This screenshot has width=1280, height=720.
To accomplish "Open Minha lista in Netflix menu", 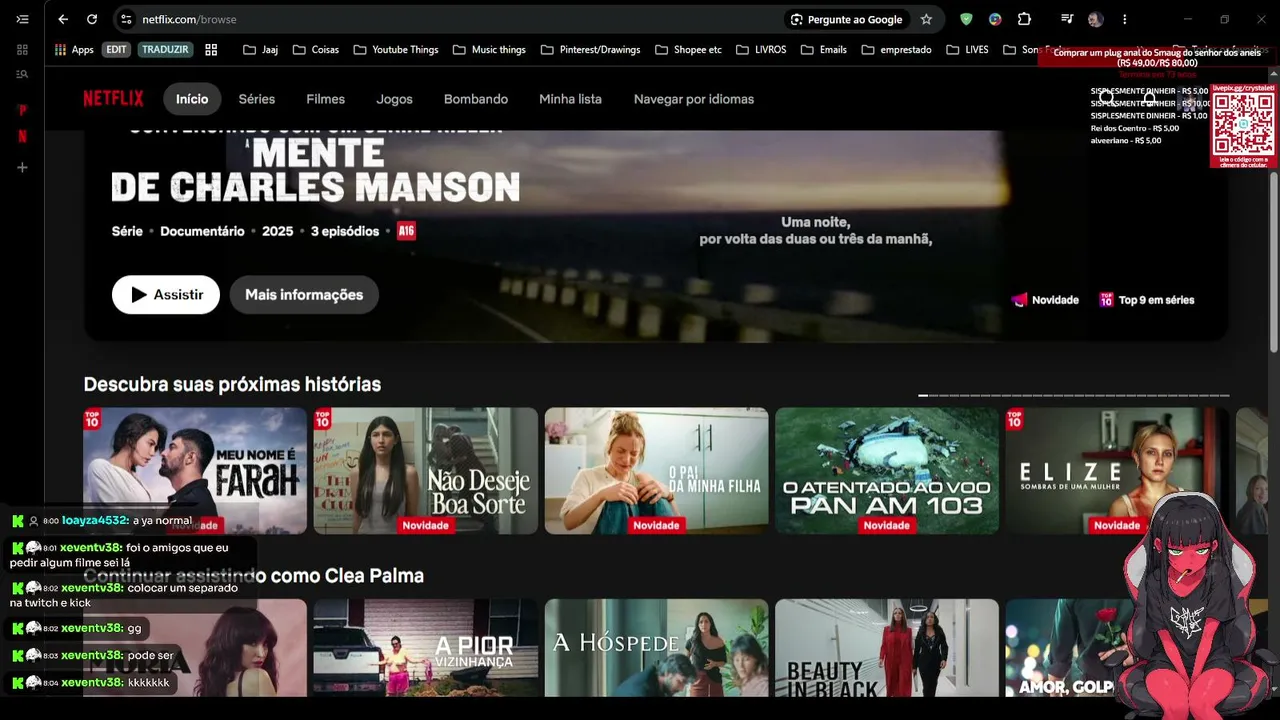I will (570, 99).
